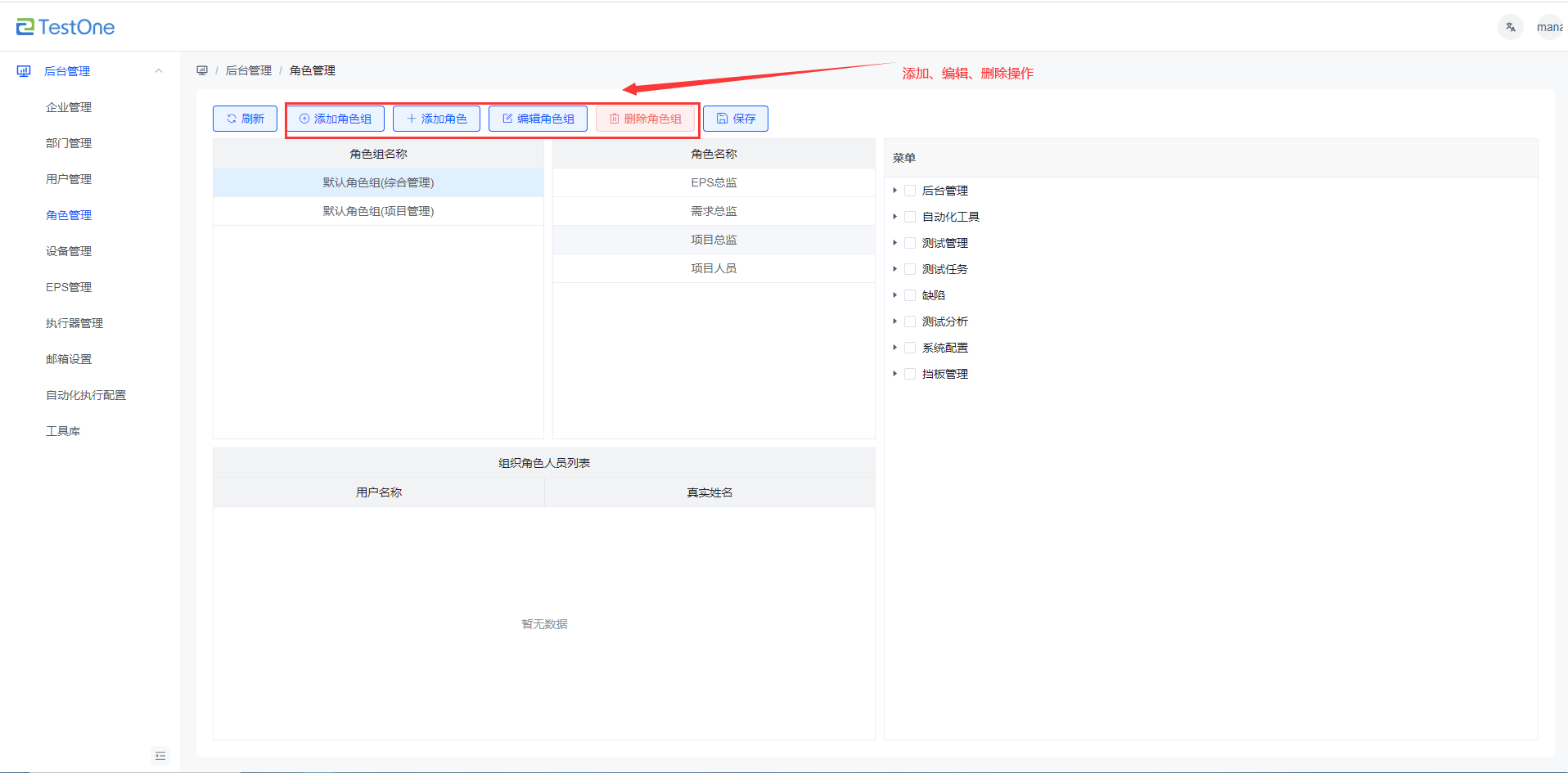Check the 后台管理 menu checkbox
1568x773 pixels.
click(x=909, y=191)
